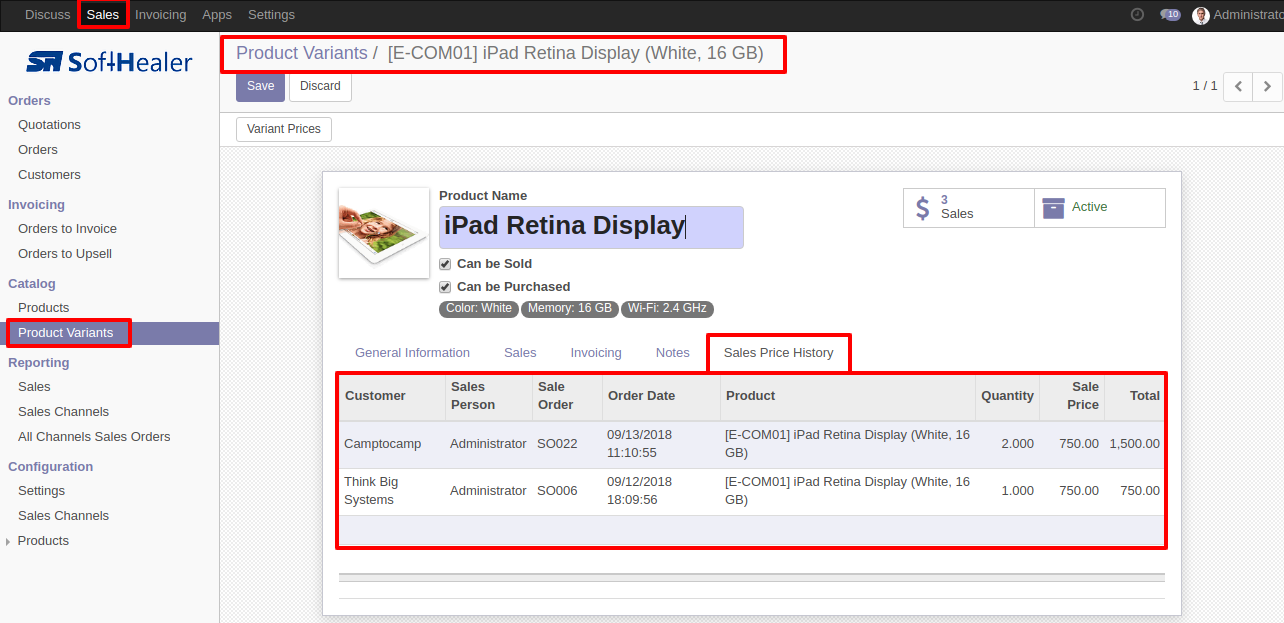Switch to the Sales tab in form
The width and height of the screenshot is (1284, 623).
tap(520, 353)
